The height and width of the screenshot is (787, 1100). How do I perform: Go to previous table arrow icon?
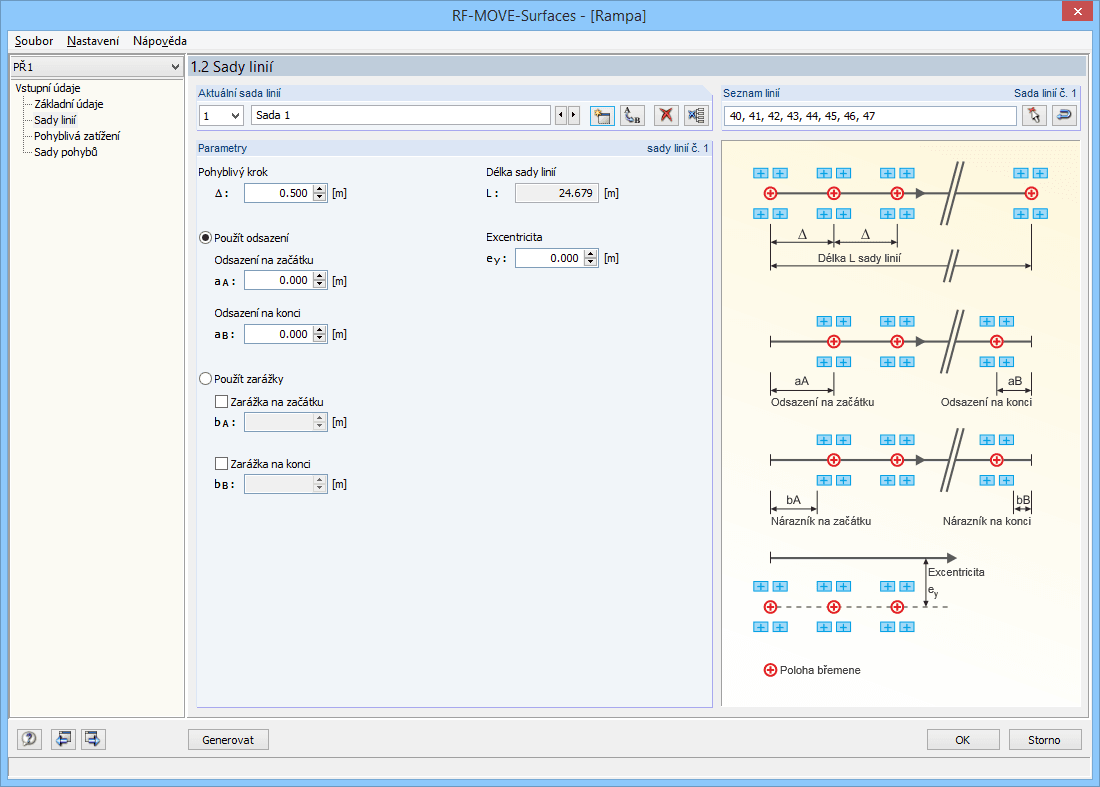pos(63,739)
